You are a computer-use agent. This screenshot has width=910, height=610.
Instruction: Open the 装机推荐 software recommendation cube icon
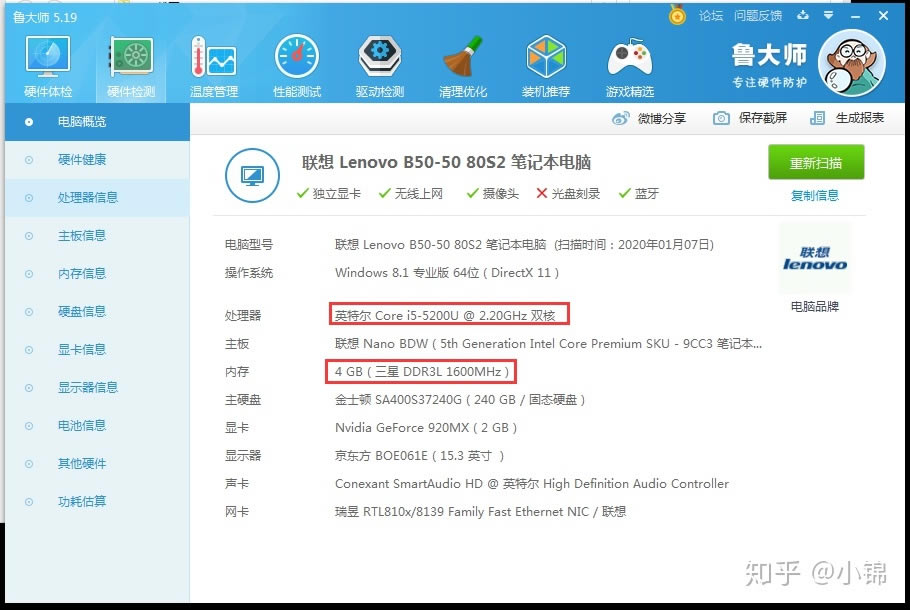click(546, 66)
